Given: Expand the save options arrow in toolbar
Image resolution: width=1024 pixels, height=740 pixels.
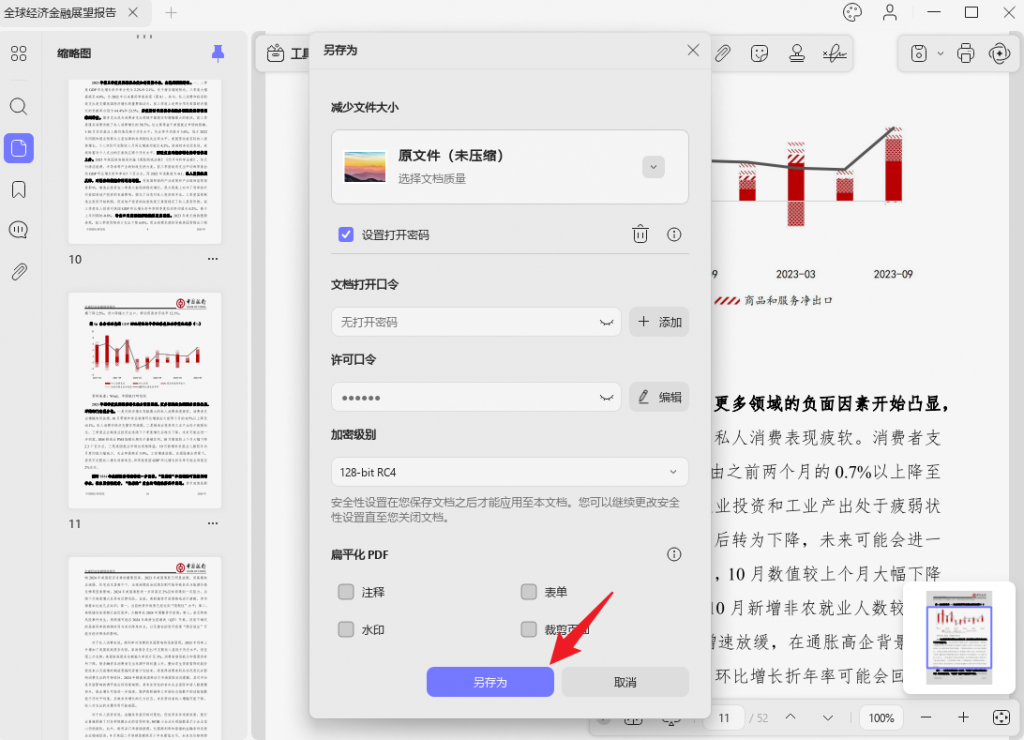Looking at the screenshot, I should tap(940, 53).
